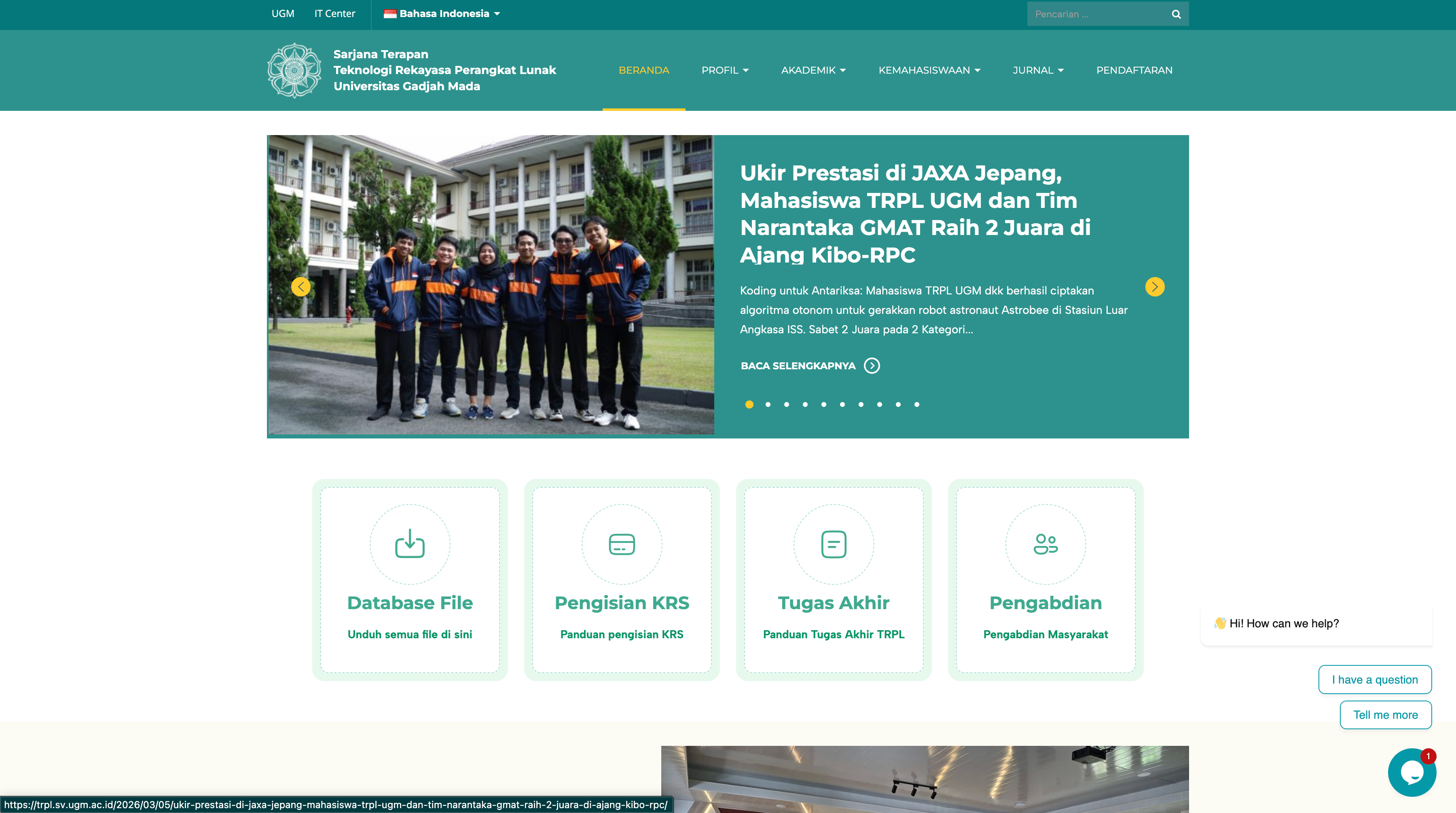1456x813 pixels.
Task: Click the search magnifier icon
Action: coord(1176,14)
